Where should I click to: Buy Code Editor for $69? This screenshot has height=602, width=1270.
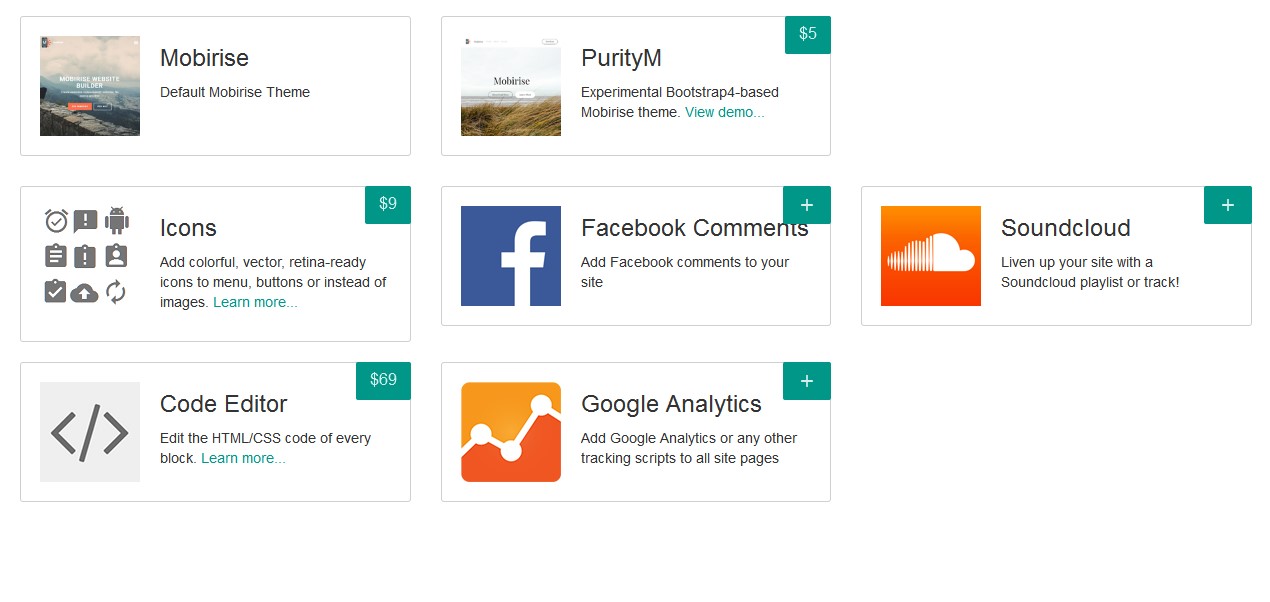(383, 380)
